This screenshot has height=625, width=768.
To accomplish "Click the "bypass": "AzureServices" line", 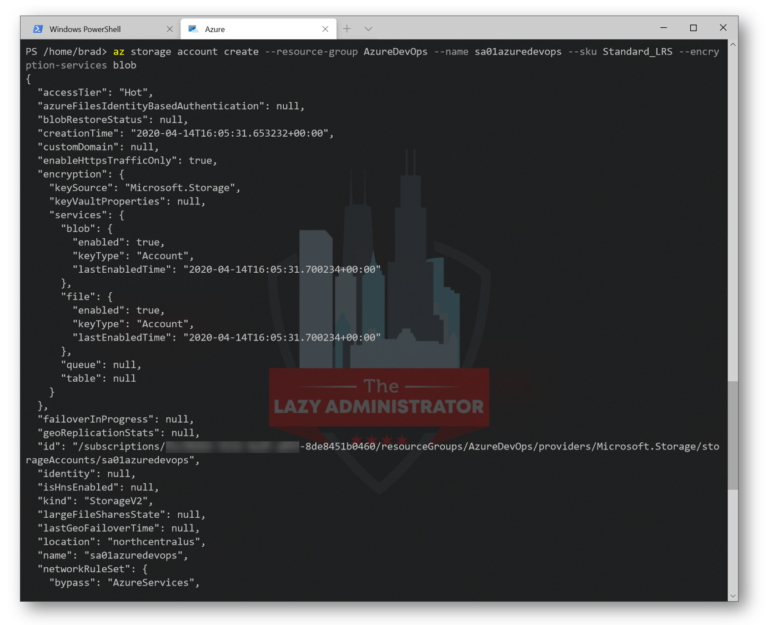I will (x=124, y=583).
